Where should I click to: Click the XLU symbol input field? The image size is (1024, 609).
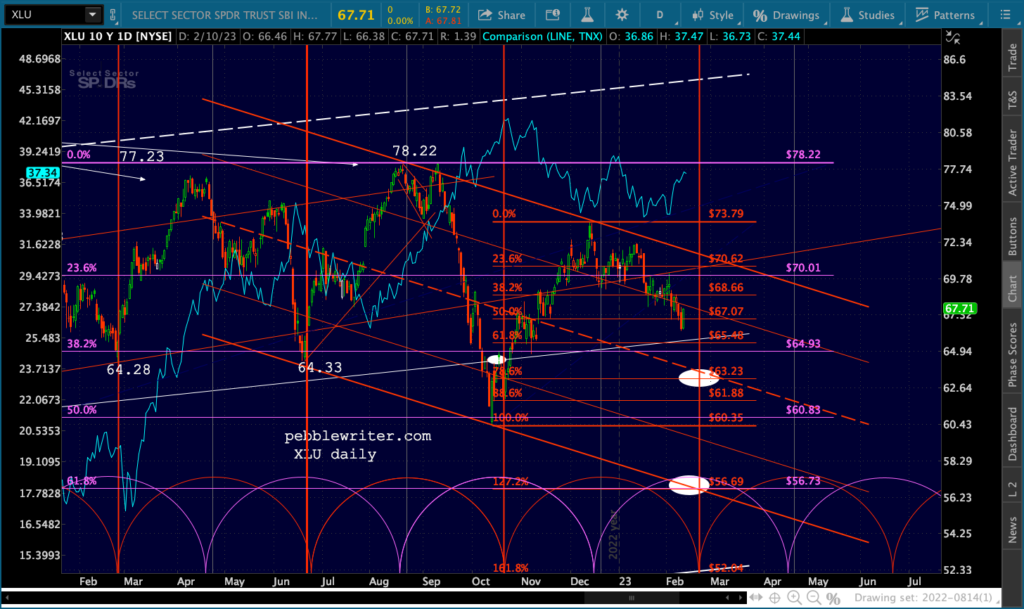pos(45,14)
